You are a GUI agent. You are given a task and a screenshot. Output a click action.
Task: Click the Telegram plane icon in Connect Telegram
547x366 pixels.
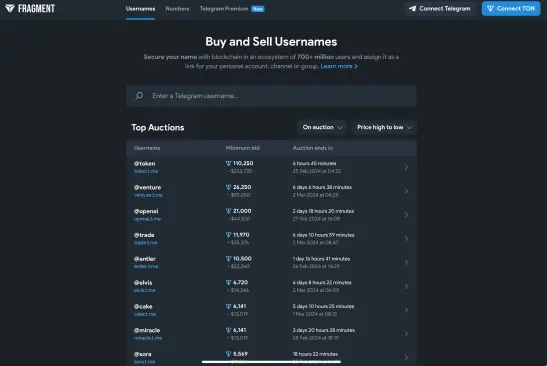click(412, 8)
